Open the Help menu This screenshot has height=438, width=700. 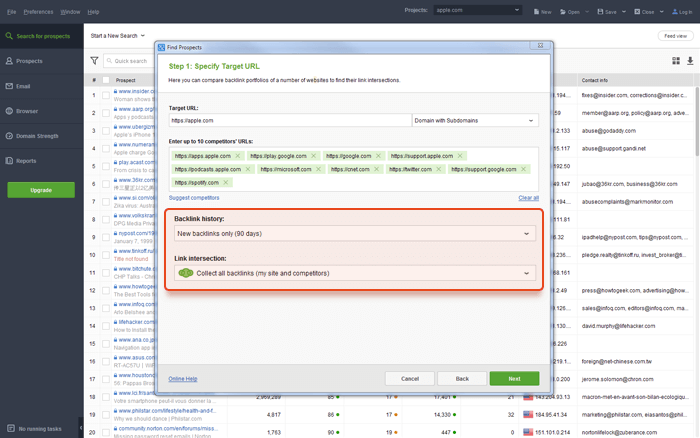[93, 12]
